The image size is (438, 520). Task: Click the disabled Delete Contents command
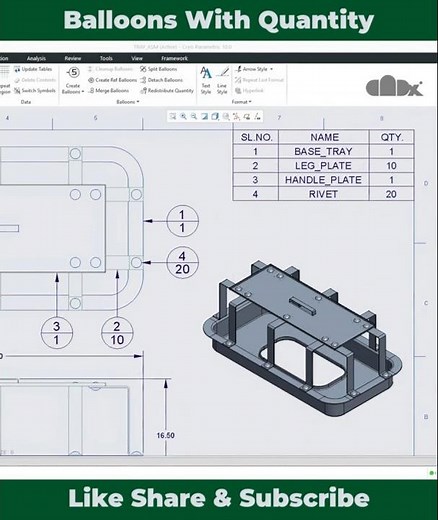35,80
